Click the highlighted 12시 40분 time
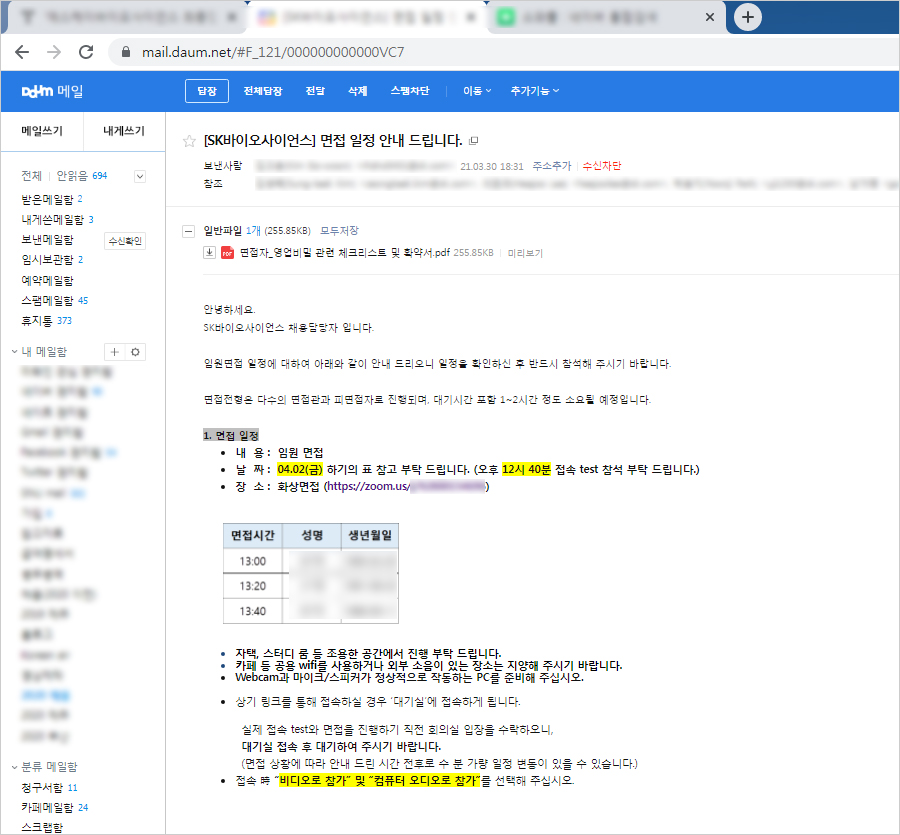The width and height of the screenshot is (900, 835). [x=526, y=469]
